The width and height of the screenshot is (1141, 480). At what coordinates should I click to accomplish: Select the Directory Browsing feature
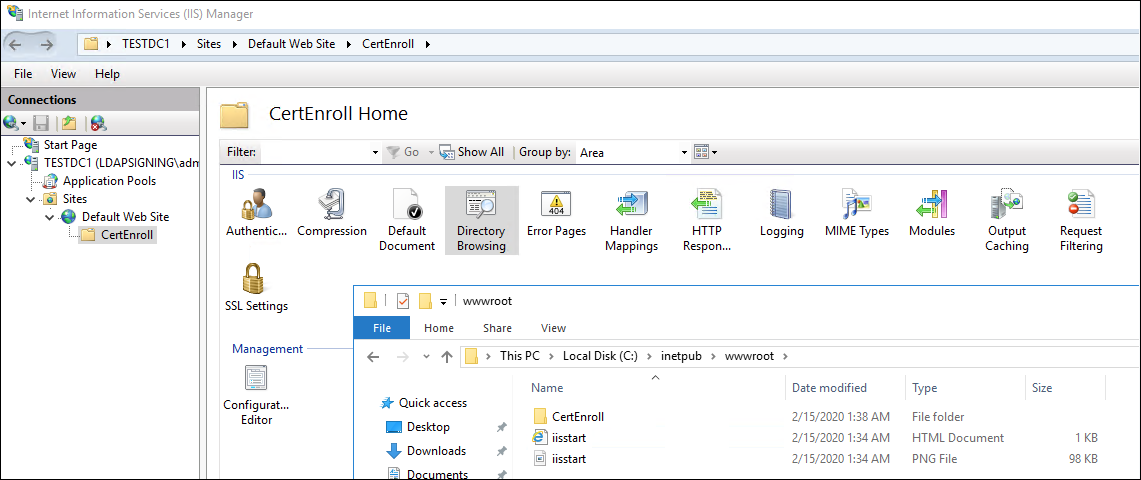481,220
